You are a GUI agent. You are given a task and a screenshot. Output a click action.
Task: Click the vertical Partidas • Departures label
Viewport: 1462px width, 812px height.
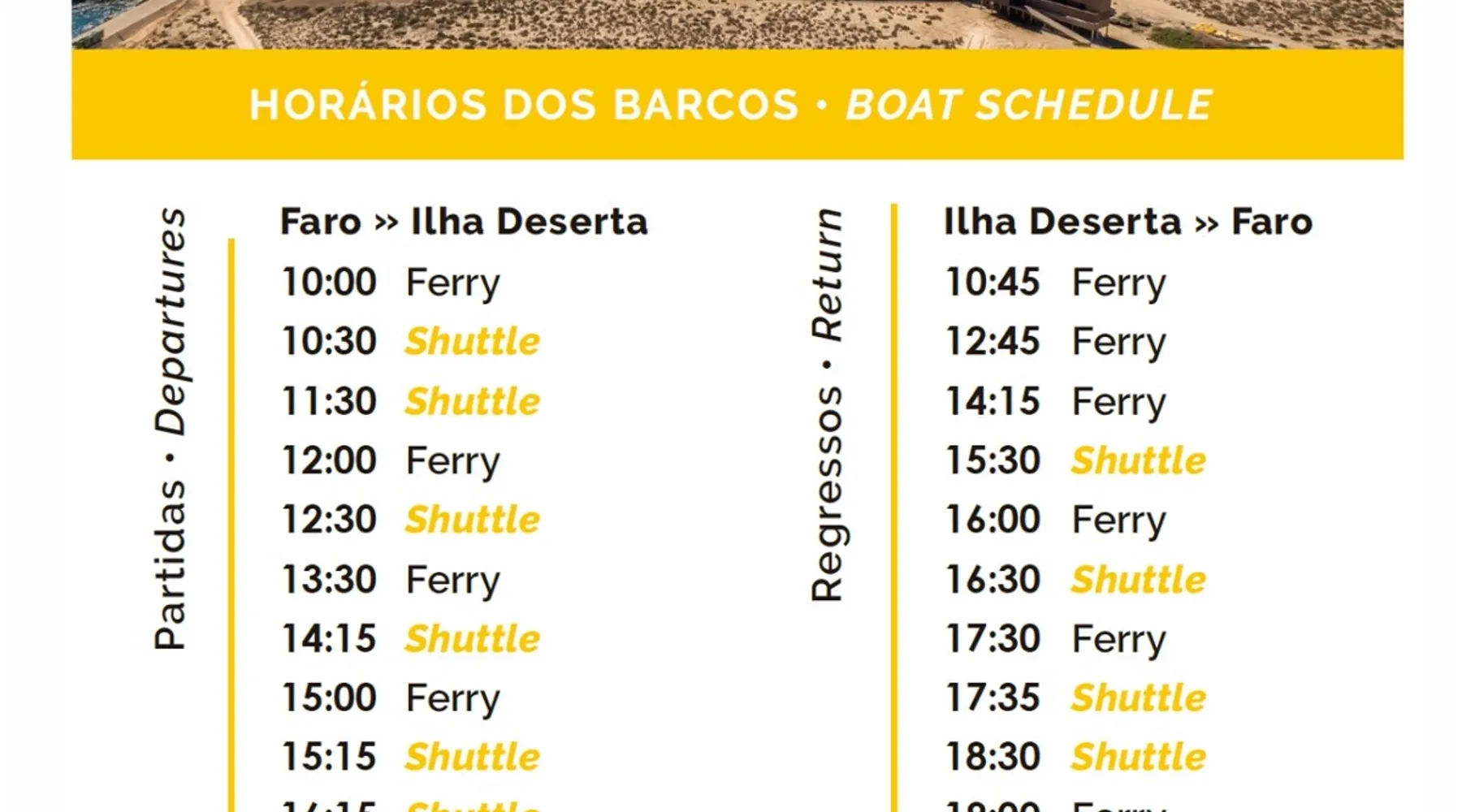click(x=171, y=428)
